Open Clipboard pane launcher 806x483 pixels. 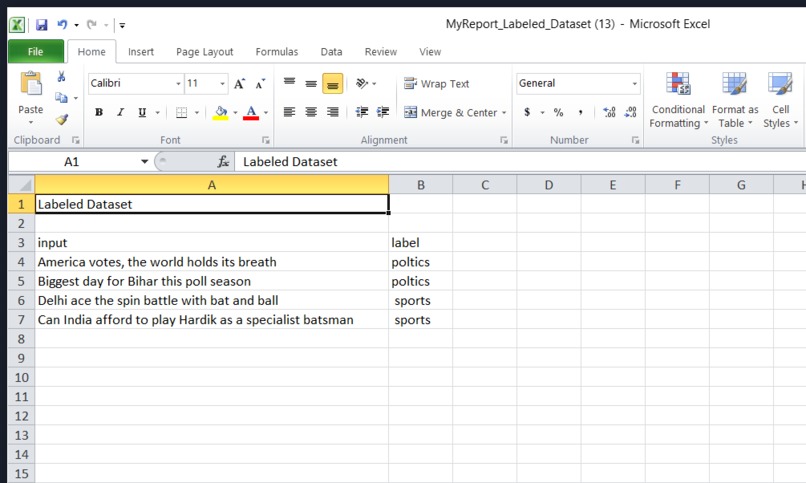tap(76, 140)
